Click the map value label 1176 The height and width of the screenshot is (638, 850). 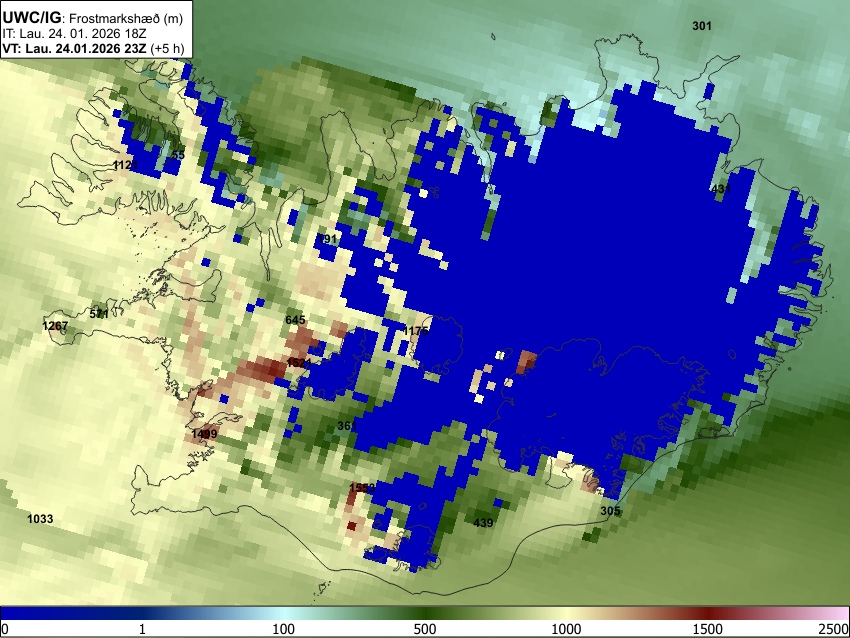click(x=416, y=331)
